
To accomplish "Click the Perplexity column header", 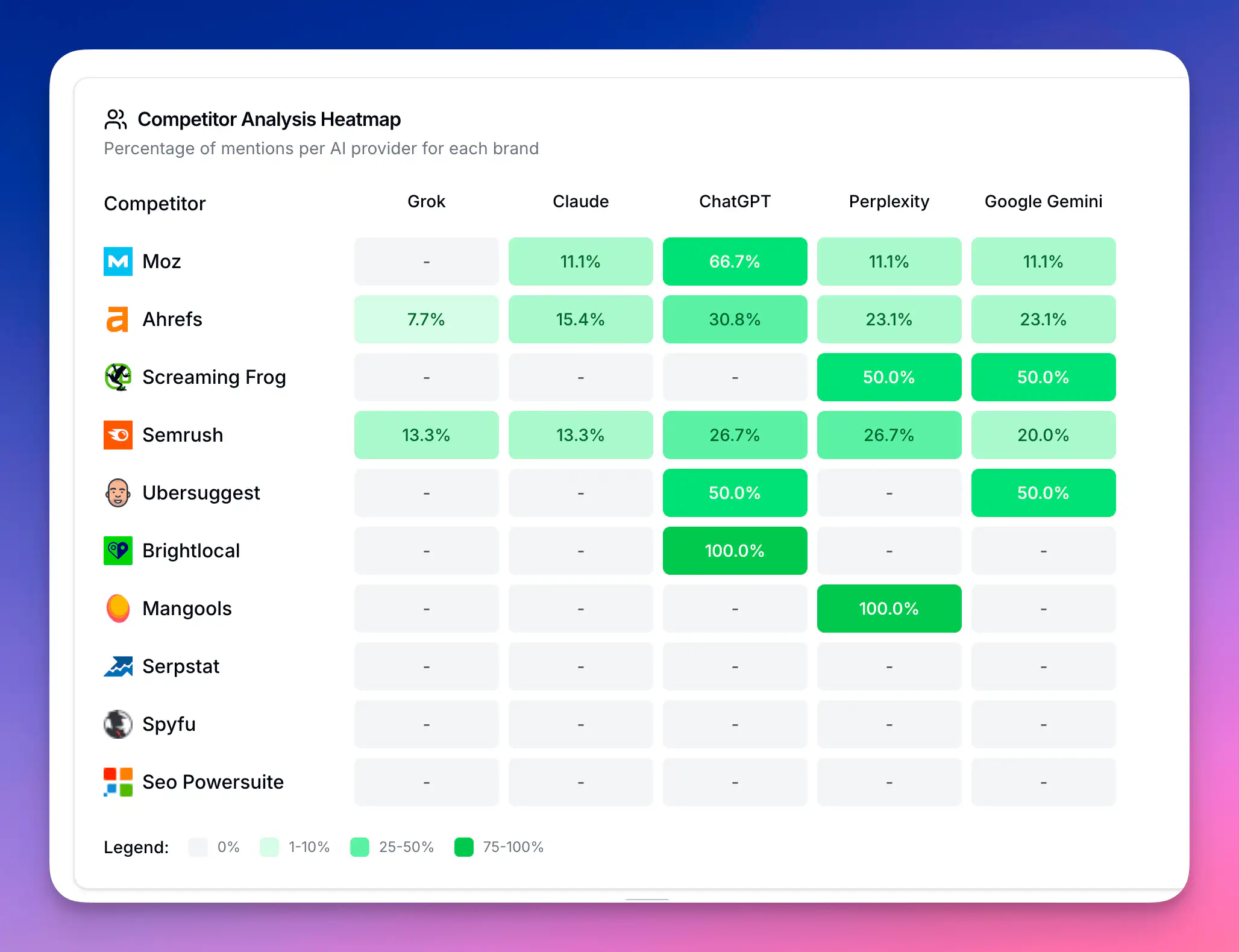I will 889,201.
